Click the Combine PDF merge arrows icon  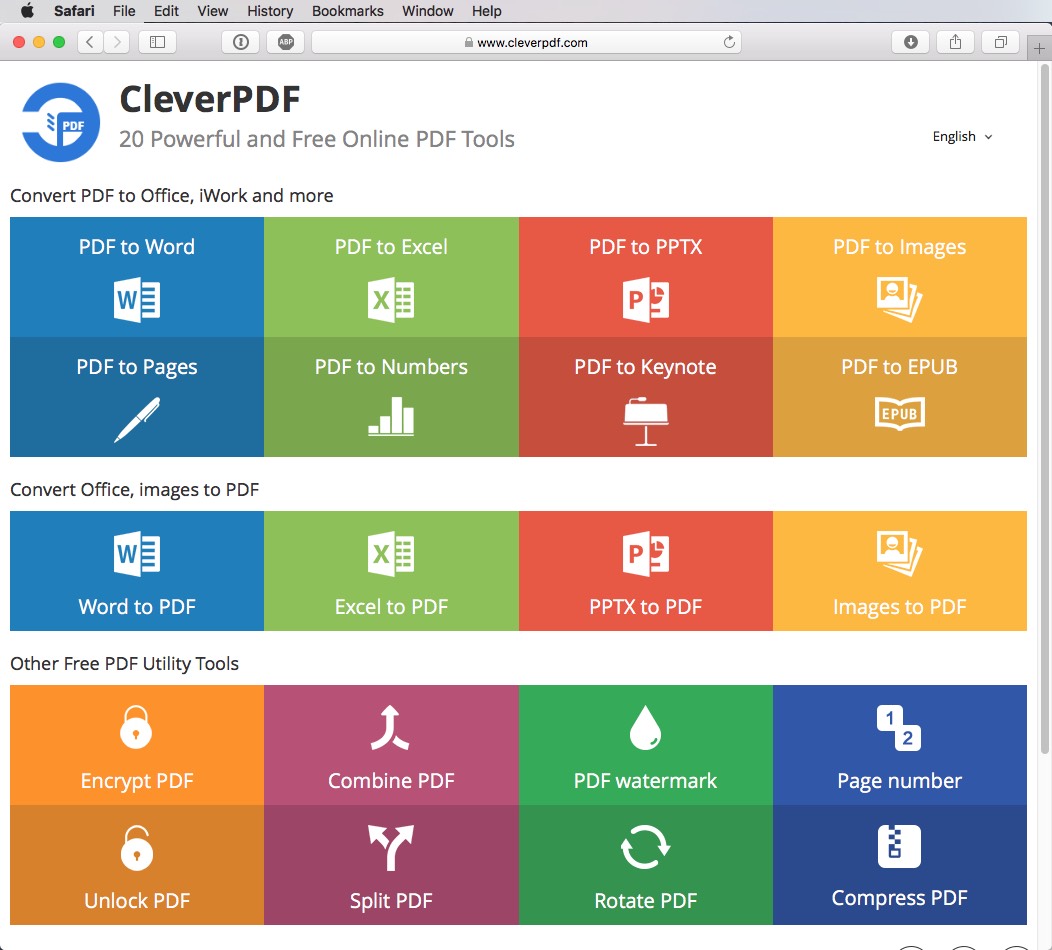pos(390,727)
